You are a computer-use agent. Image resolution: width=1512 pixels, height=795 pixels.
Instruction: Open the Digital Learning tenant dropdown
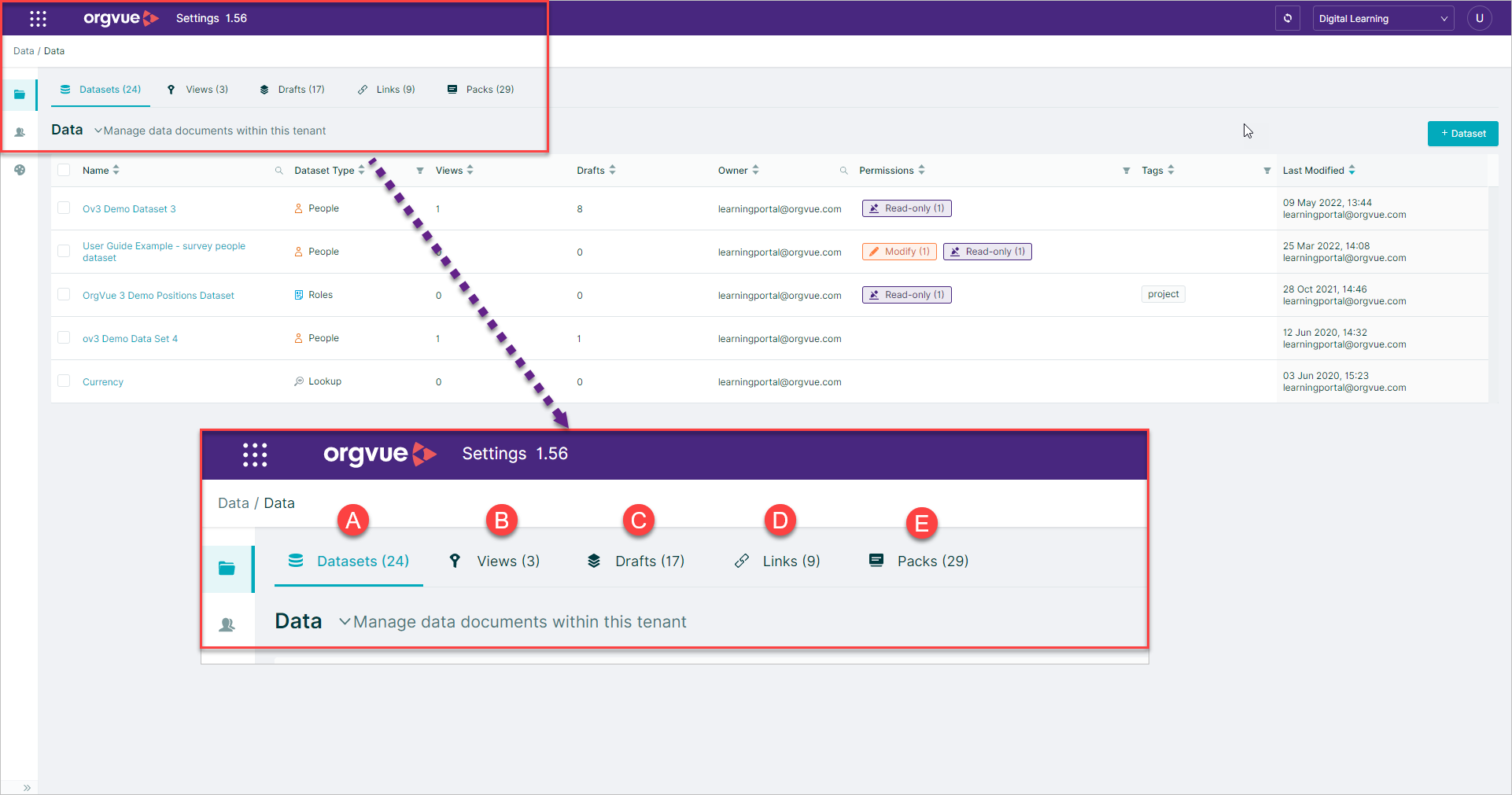click(x=1383, y=18)
